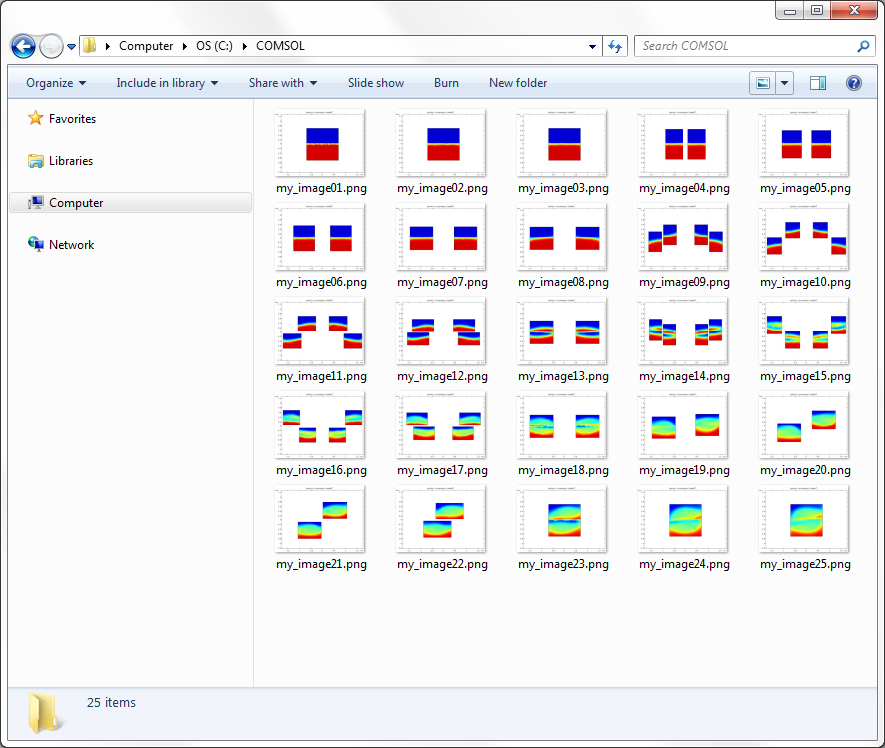Click file name my_image20.png
The height and width of the screenshot is (748, 885).
point(805,470)
